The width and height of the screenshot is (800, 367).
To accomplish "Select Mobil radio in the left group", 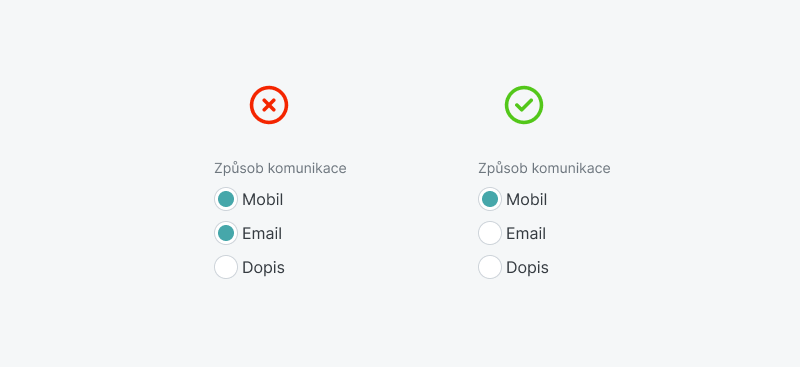I will (x=226, y=199).
